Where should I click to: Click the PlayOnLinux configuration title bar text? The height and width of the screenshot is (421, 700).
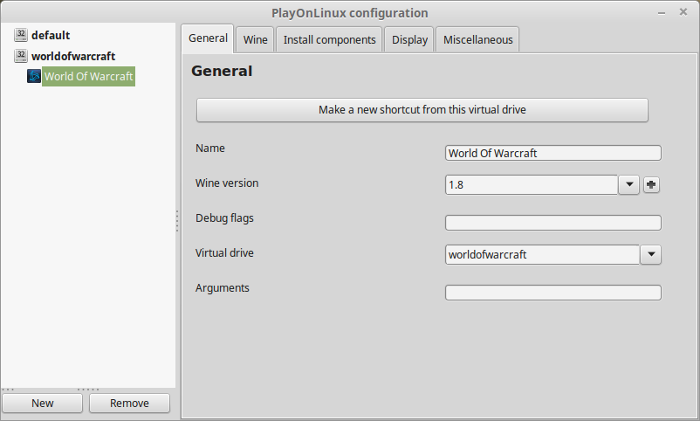pyautogui.click(x=350, y=13)
